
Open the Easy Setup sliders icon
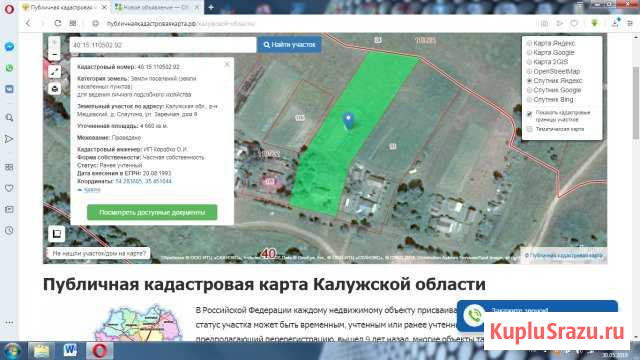point(630,23)
